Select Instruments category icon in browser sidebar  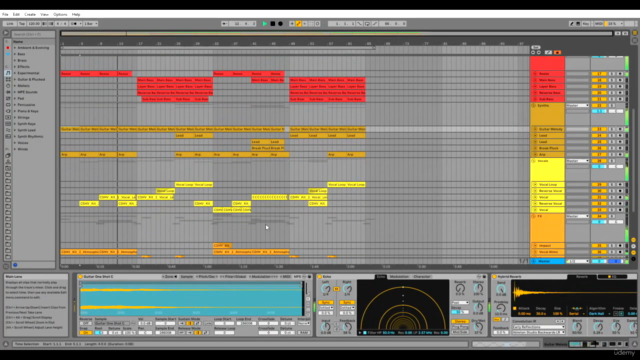(8, 86)
